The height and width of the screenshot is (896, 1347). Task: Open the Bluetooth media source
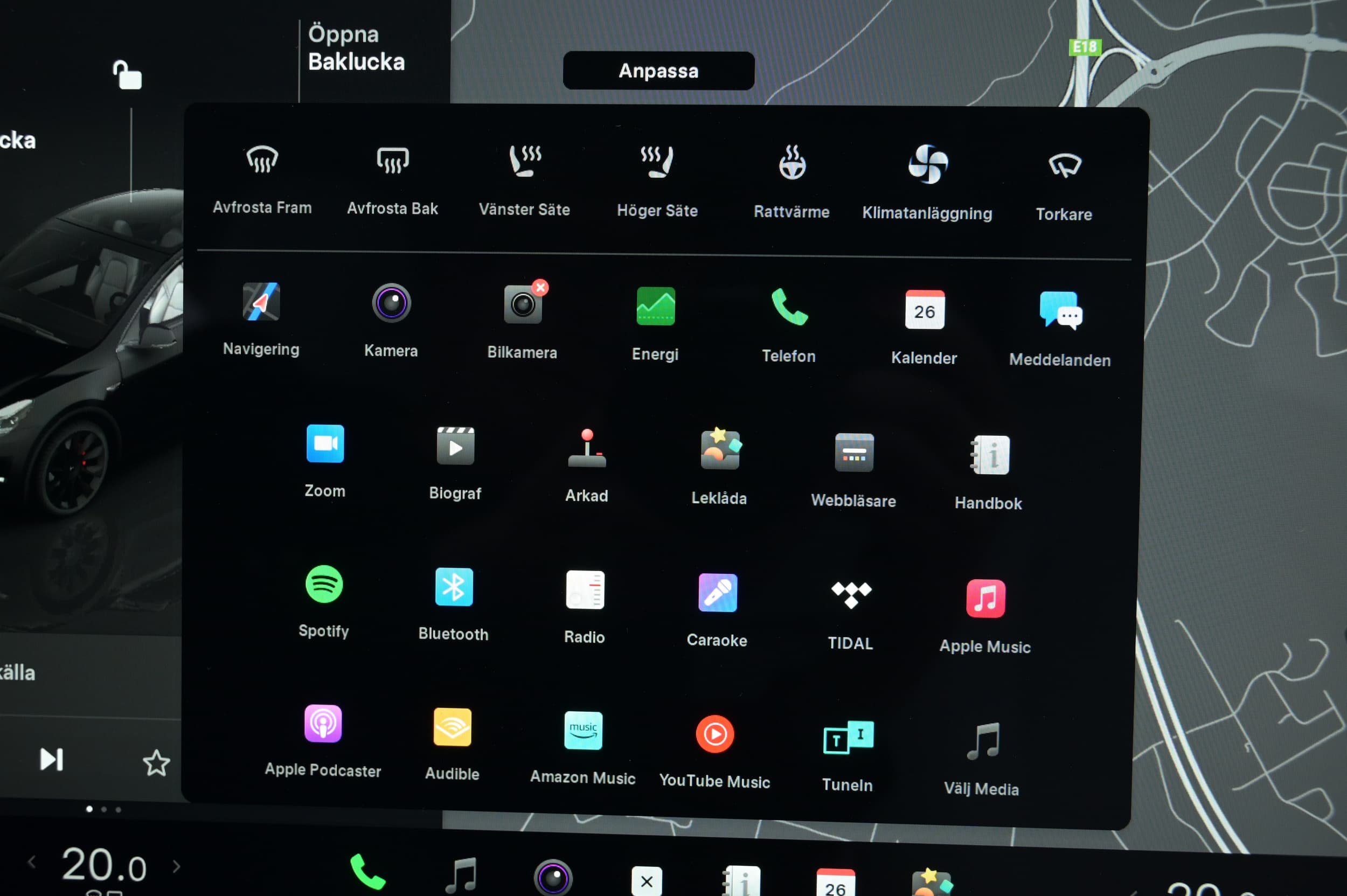454,605
